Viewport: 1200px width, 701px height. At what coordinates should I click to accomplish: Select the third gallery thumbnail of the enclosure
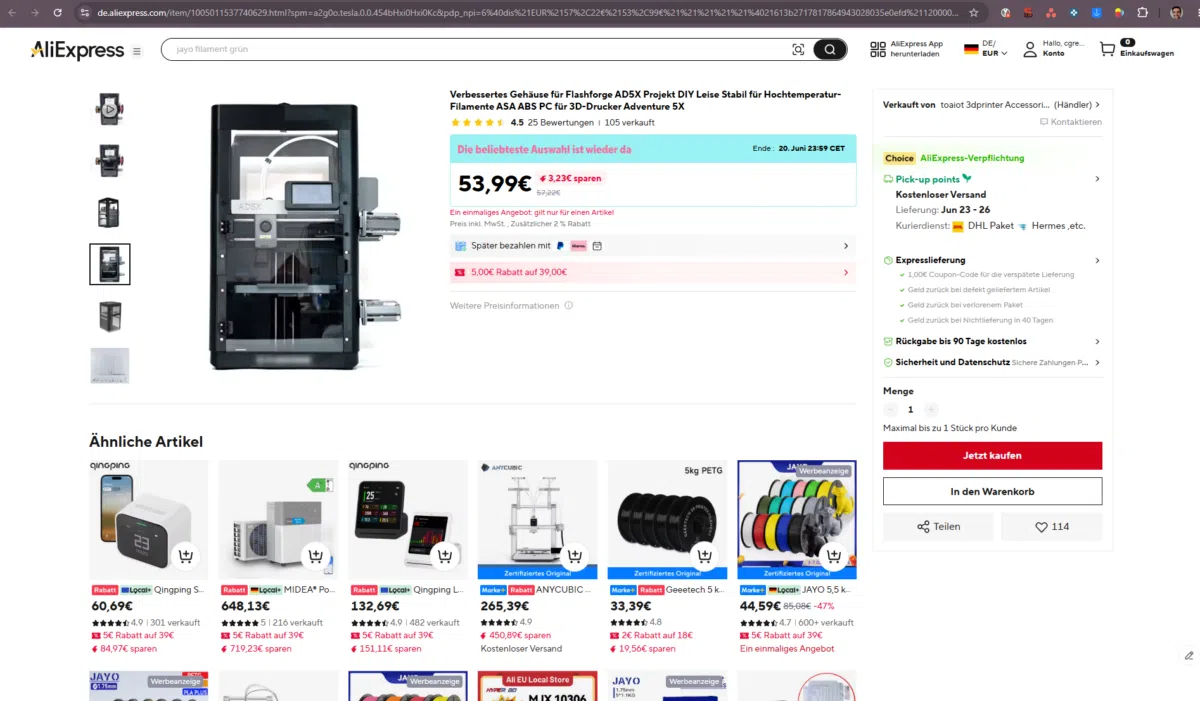(109, 212)
